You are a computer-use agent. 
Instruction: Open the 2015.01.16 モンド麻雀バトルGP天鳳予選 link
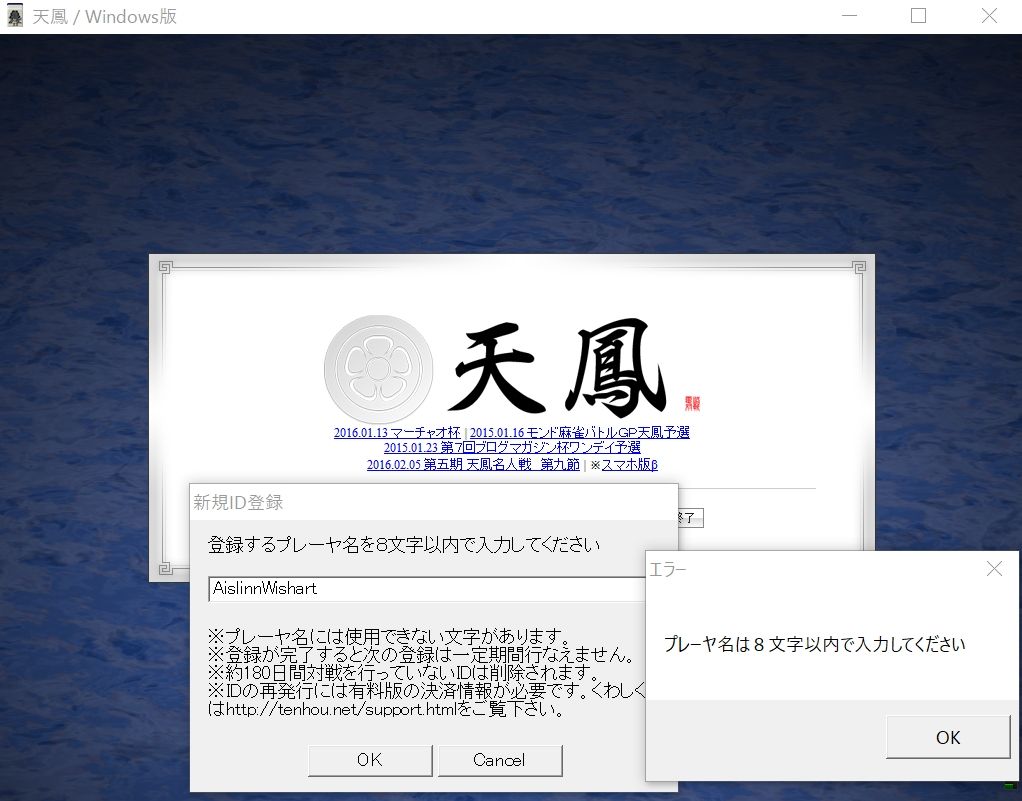point(579,432)
